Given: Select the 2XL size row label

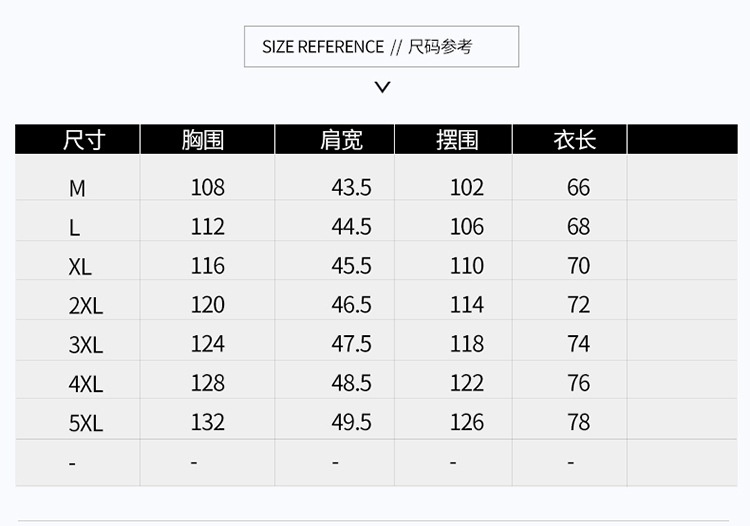Looking at the screenshot, I should coord(85,306).
